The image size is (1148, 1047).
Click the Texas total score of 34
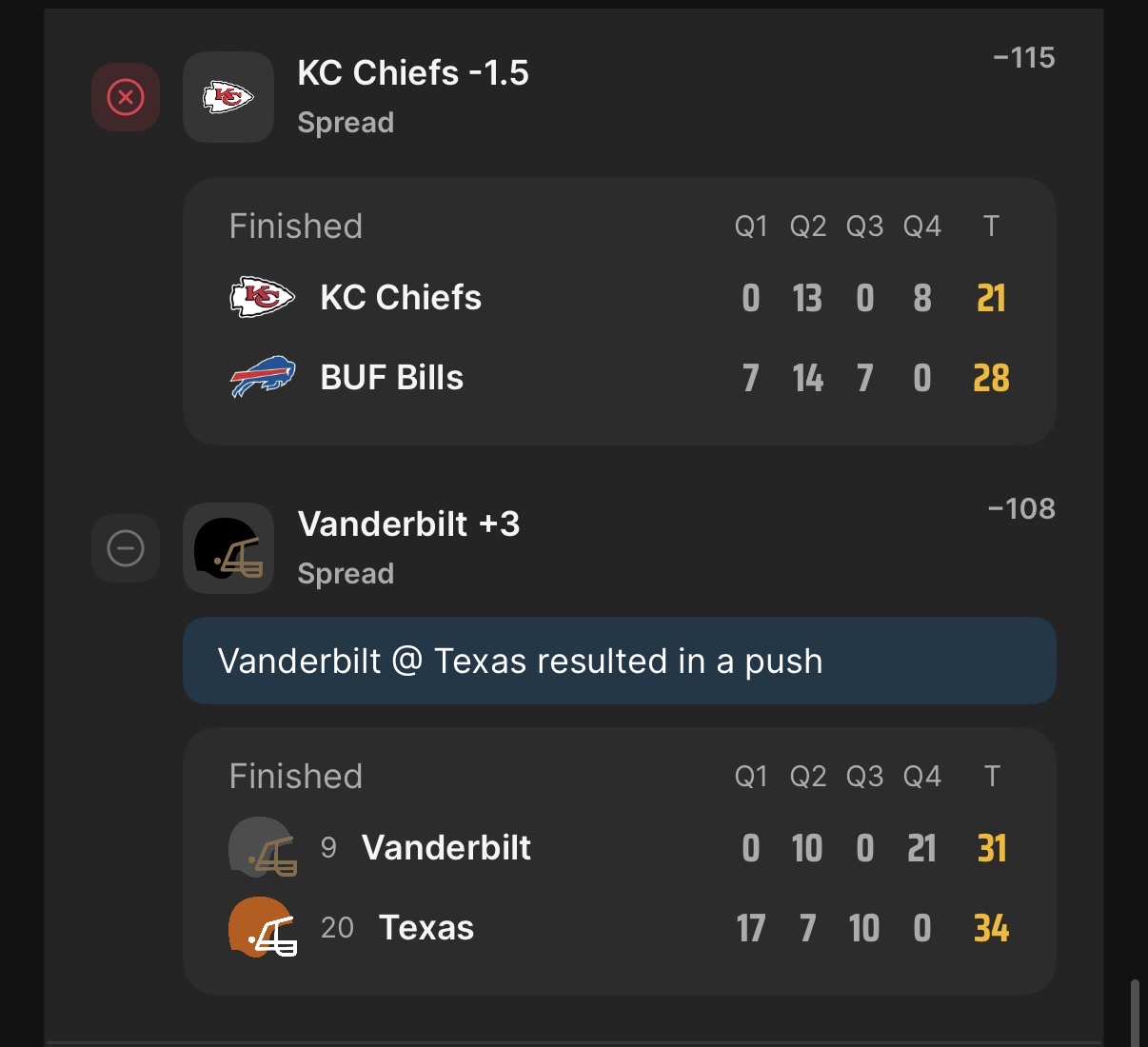tap(991, 928)
